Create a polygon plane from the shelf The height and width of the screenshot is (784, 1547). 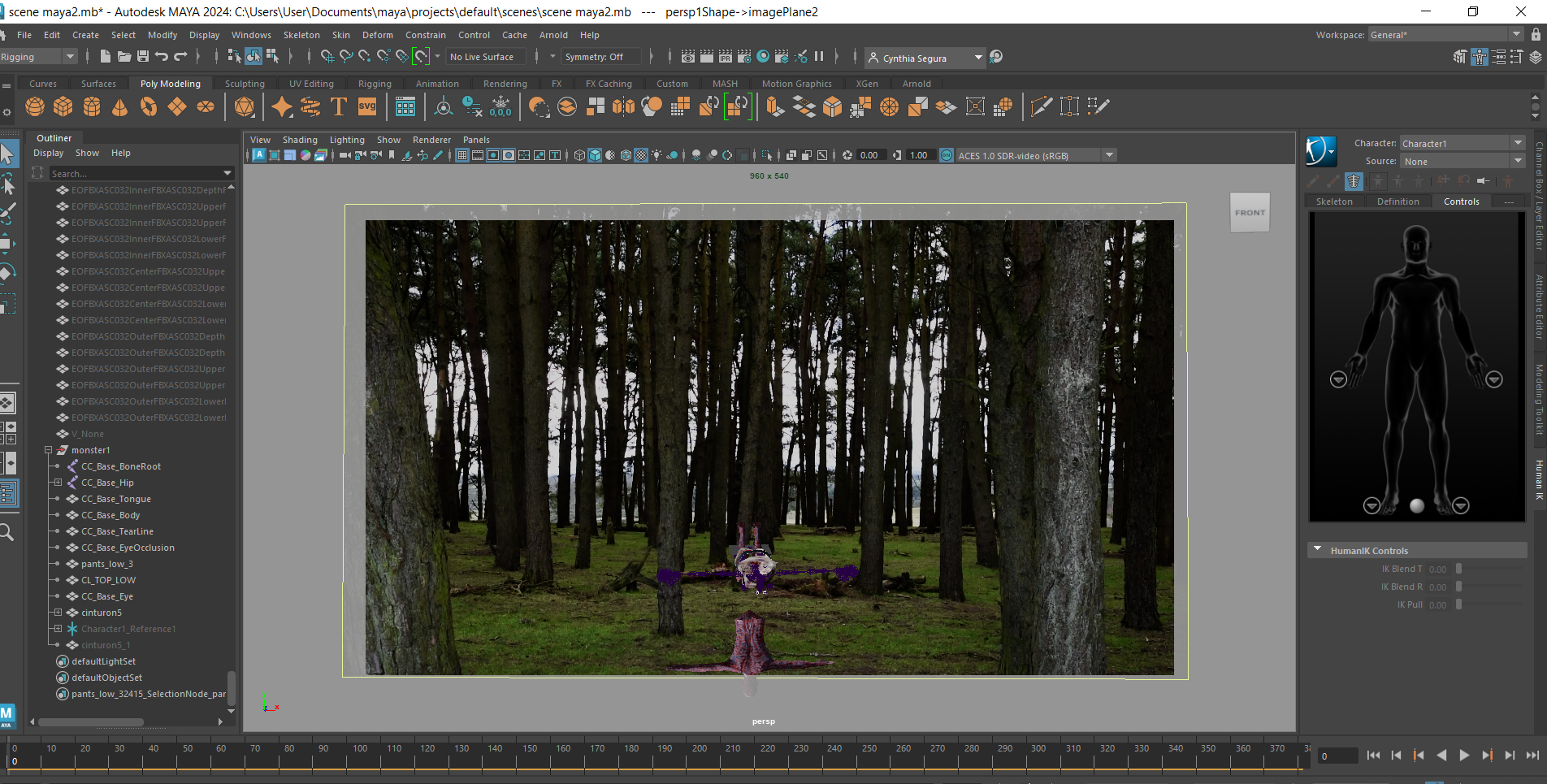[177, 106]
